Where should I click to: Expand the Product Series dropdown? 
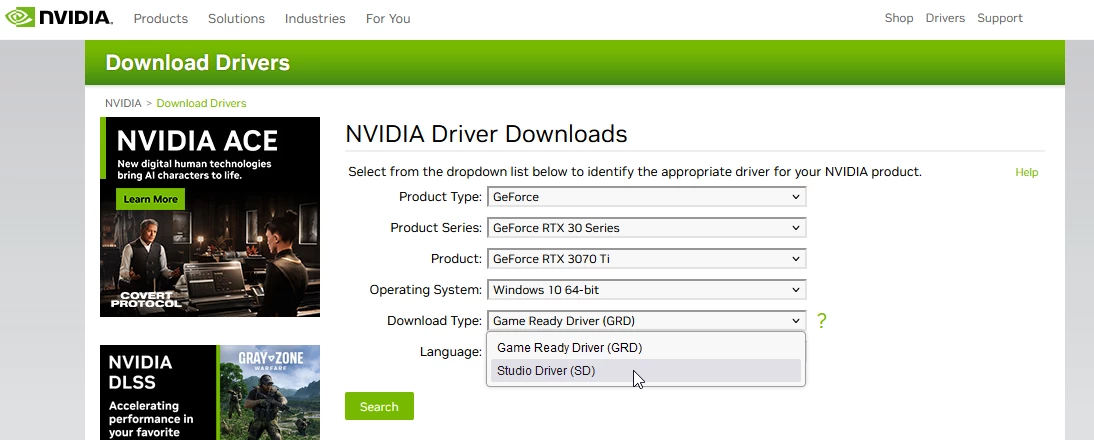coord(646,227)
